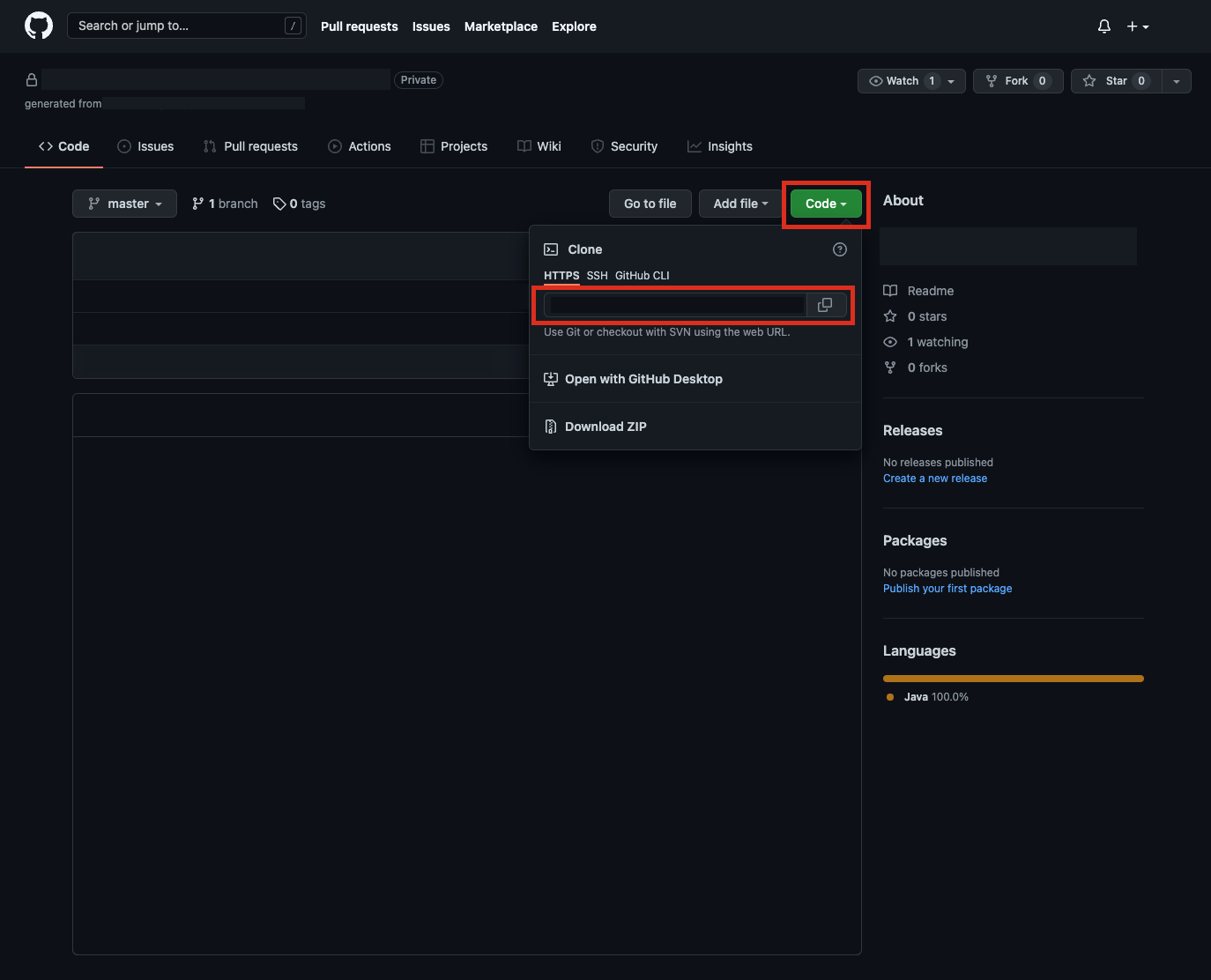The height and width of the screenshot is (980, 1211).
Task: Open the Watch count of 1
Action: tap(932, 81)
